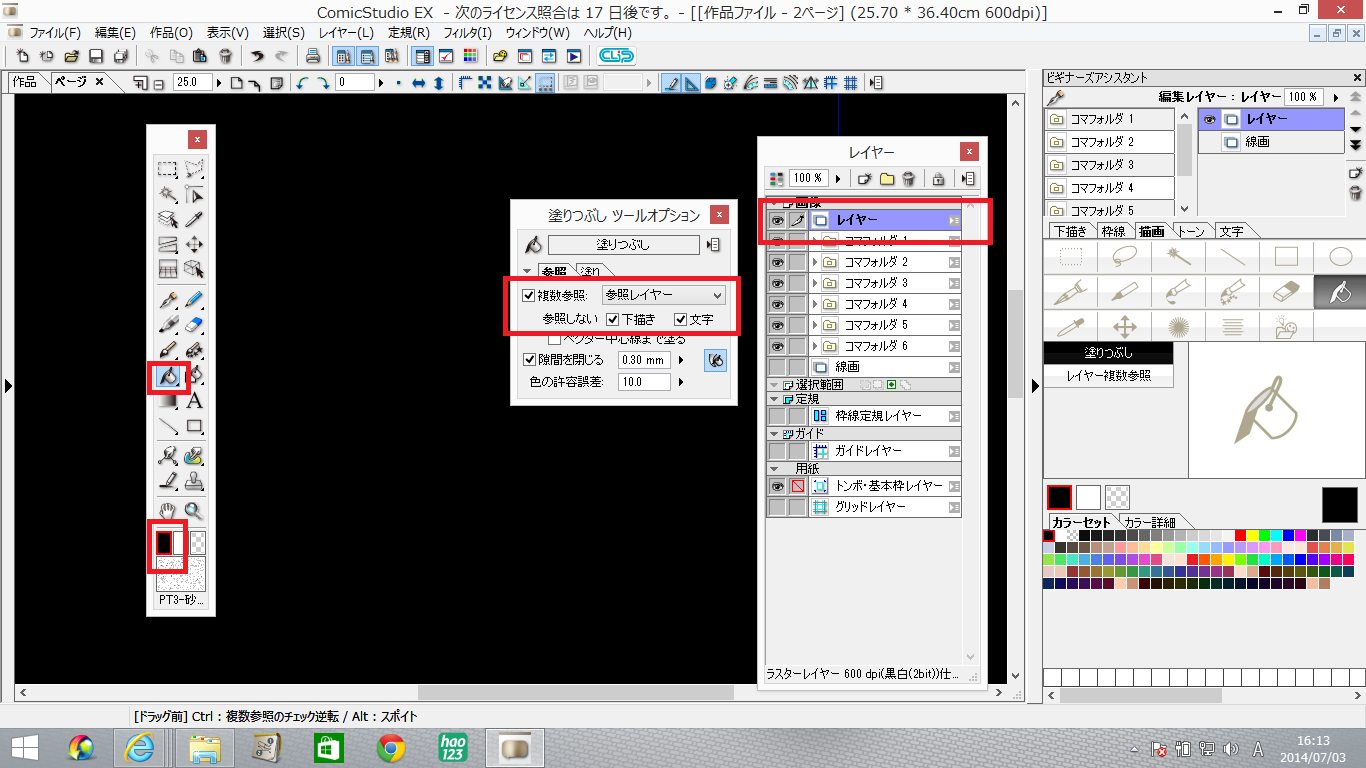Viewport: 1366px width, 768px height.
Task: Collapse the 選択範囲 section in Layer panel
Action: click(x=774, y=385)
